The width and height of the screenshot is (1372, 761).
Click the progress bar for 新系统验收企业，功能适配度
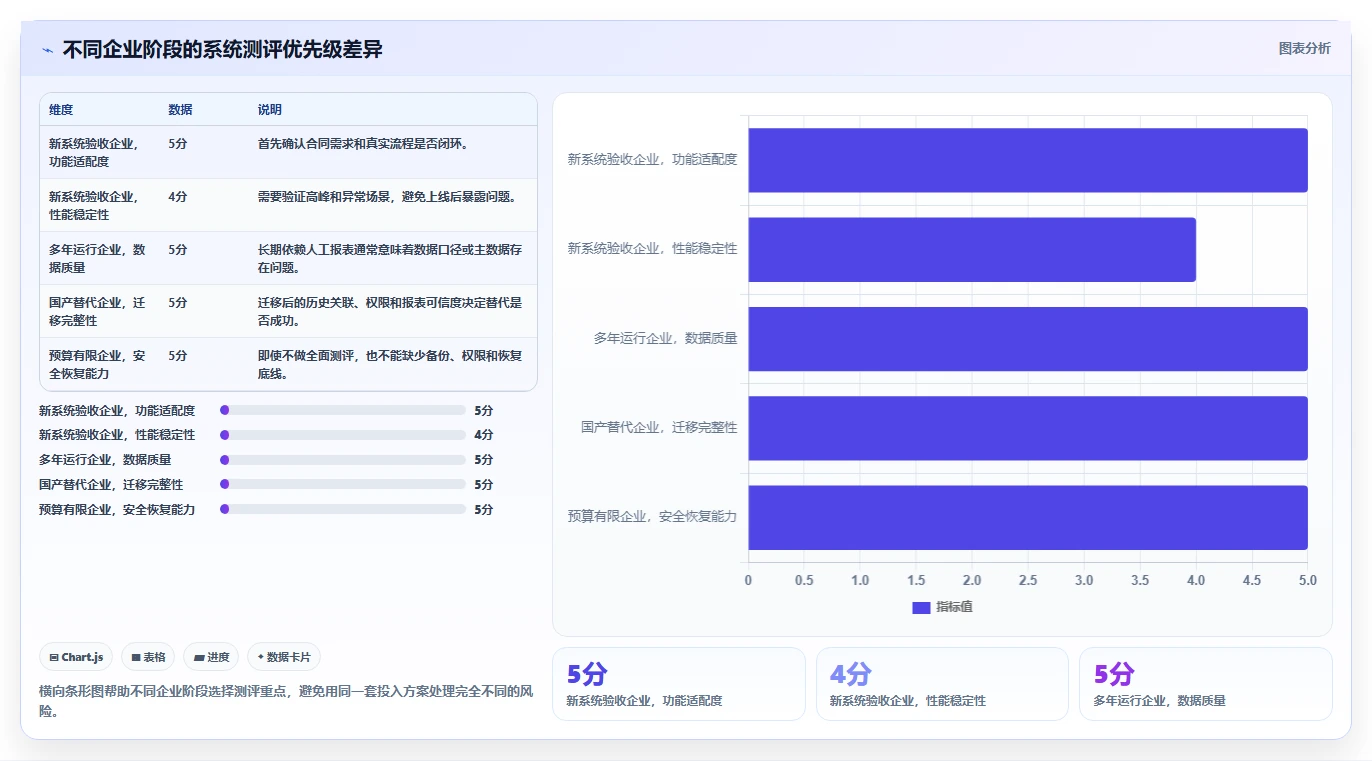343,410
